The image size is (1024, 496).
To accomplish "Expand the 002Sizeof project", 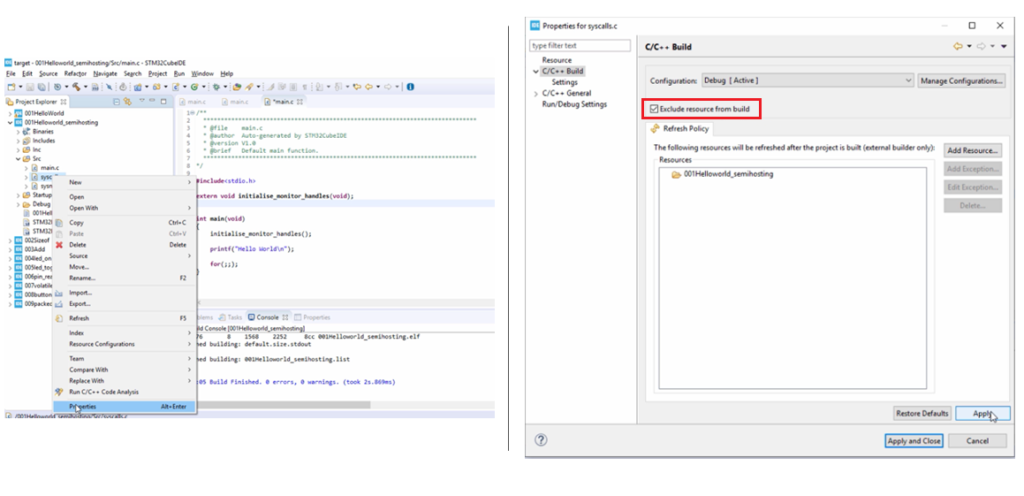I will (x=10, y=240).
